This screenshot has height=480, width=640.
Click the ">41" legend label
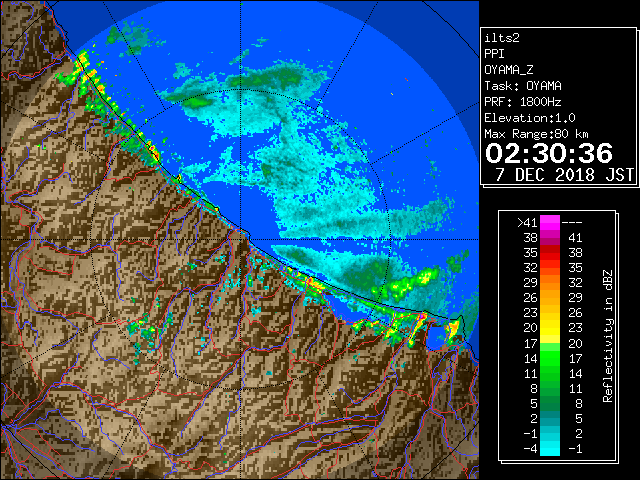527,223
